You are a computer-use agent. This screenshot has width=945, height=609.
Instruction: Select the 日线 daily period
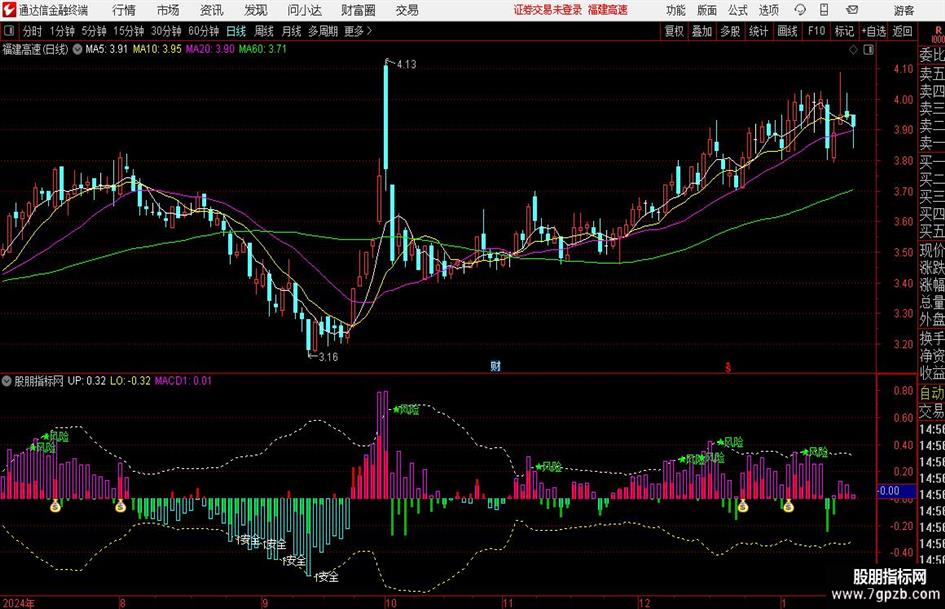[236, 31]
